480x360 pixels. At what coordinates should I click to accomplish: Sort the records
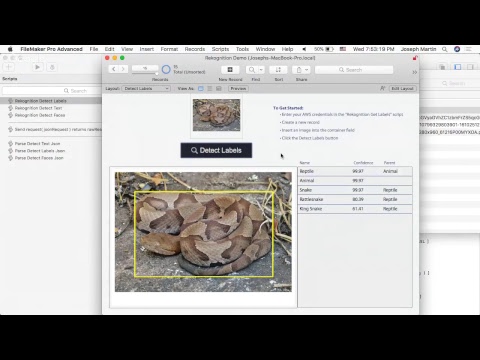(278, 69)
